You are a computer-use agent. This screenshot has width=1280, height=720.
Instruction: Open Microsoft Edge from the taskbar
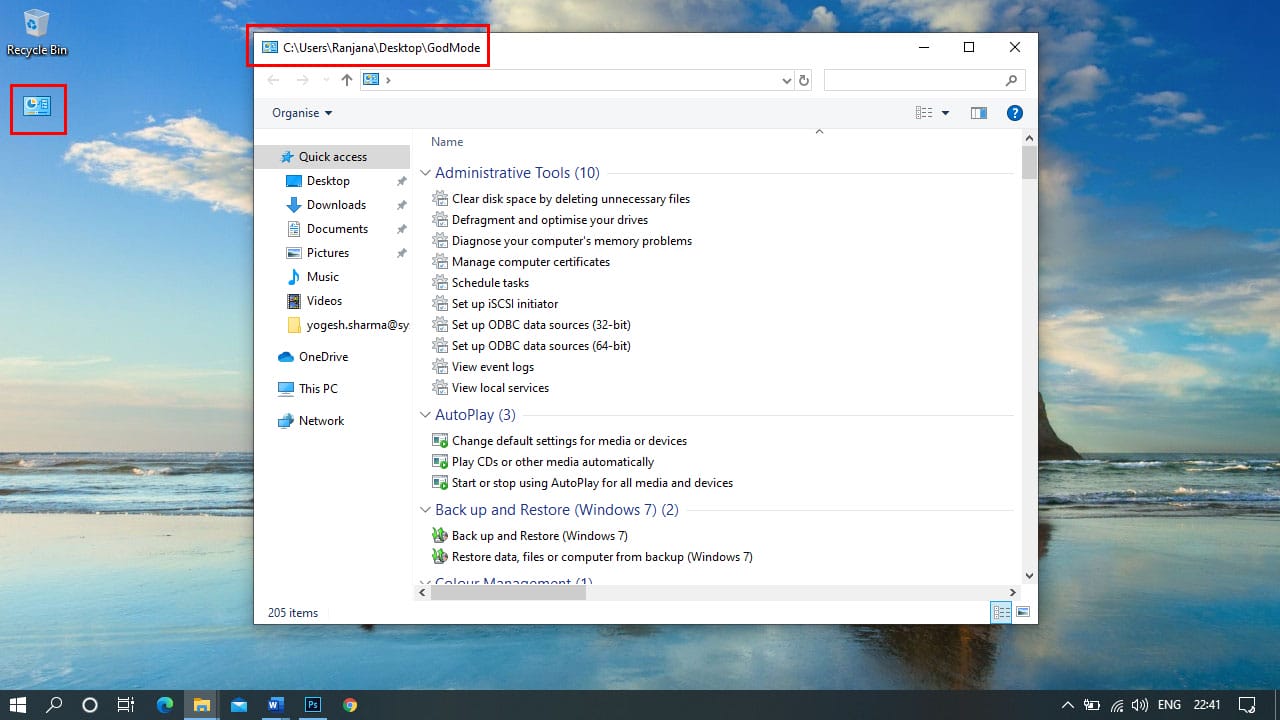coord(165,704)
